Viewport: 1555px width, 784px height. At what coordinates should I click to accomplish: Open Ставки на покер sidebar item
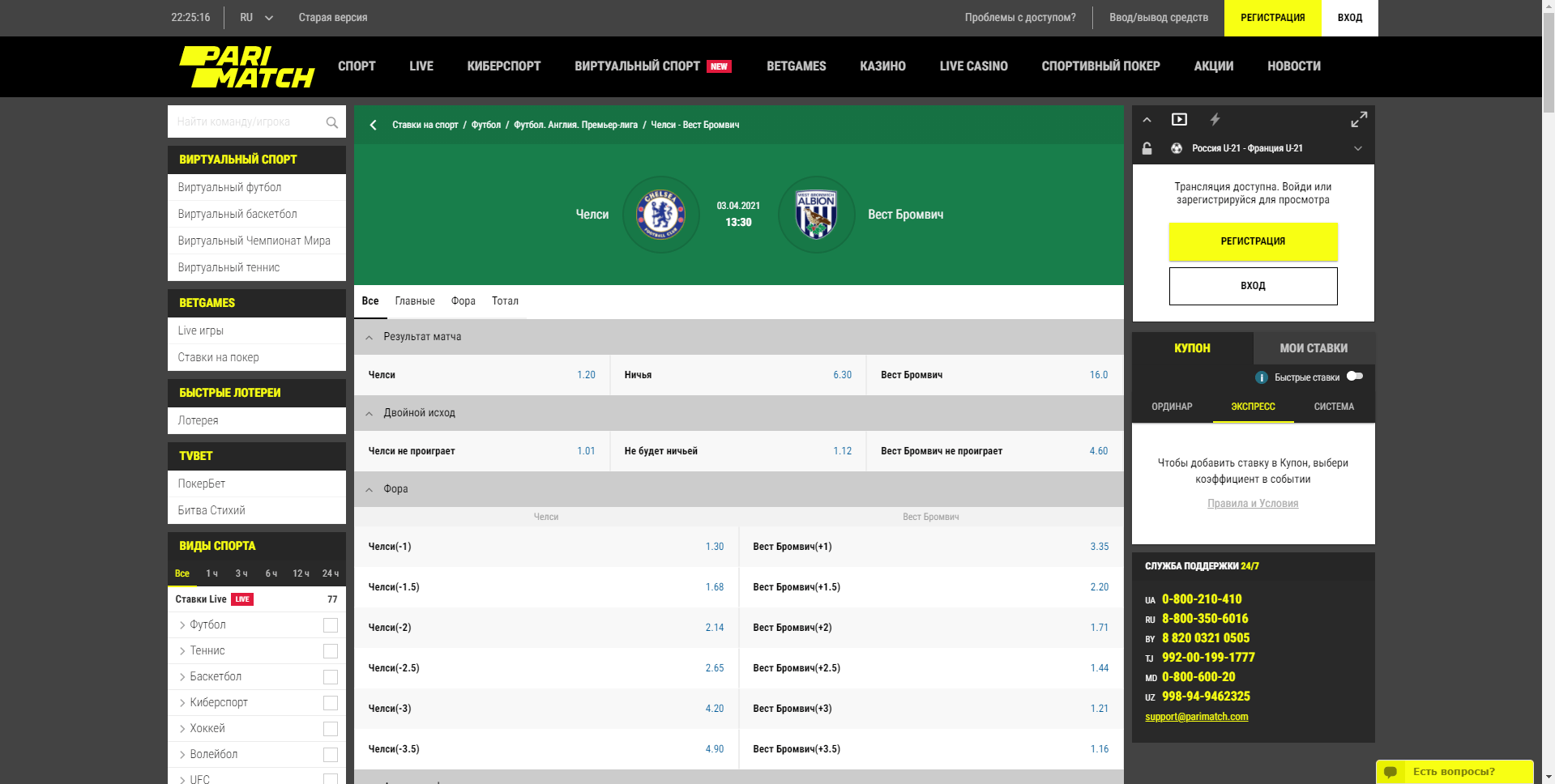(257, 357)
